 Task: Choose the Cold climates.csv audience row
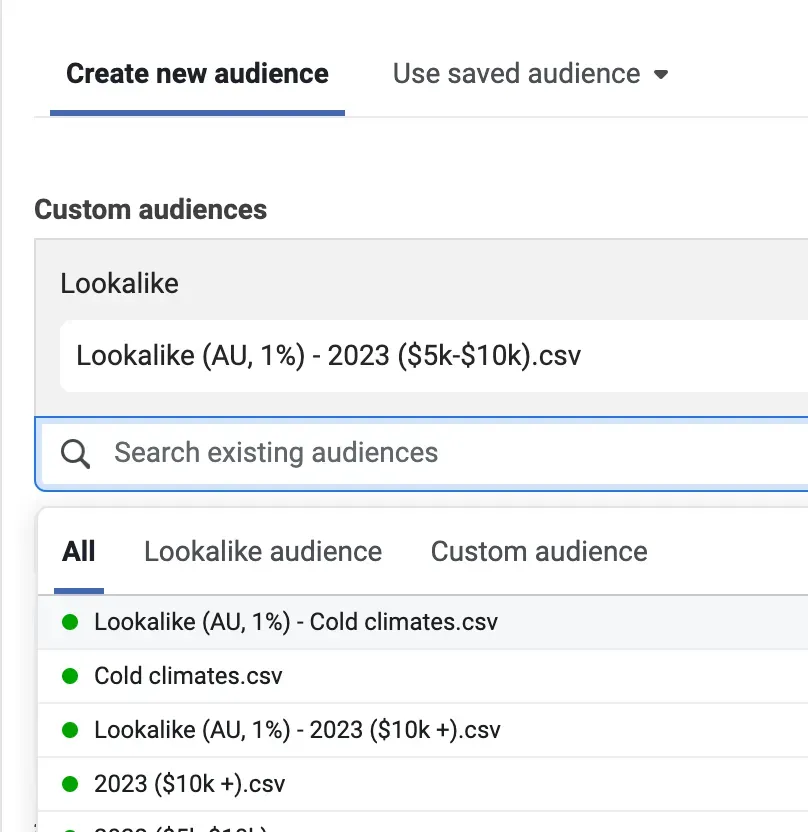423,677
